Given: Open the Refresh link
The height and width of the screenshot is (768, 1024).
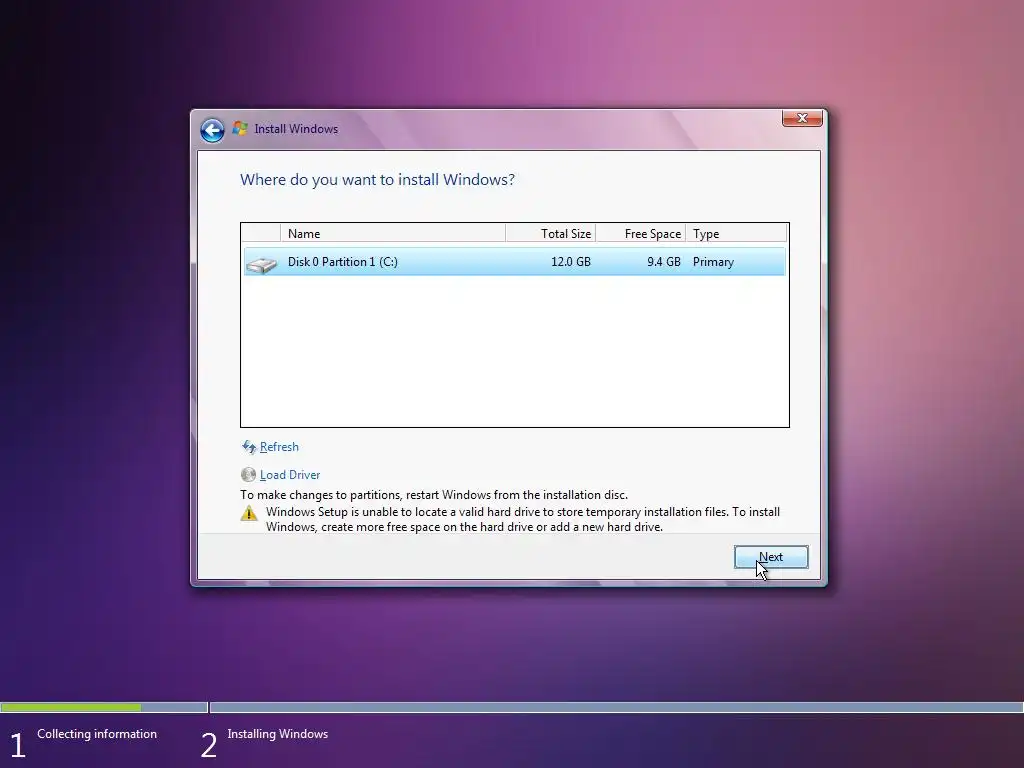Looking at the screenshot, I should click(x=279, y=447).
